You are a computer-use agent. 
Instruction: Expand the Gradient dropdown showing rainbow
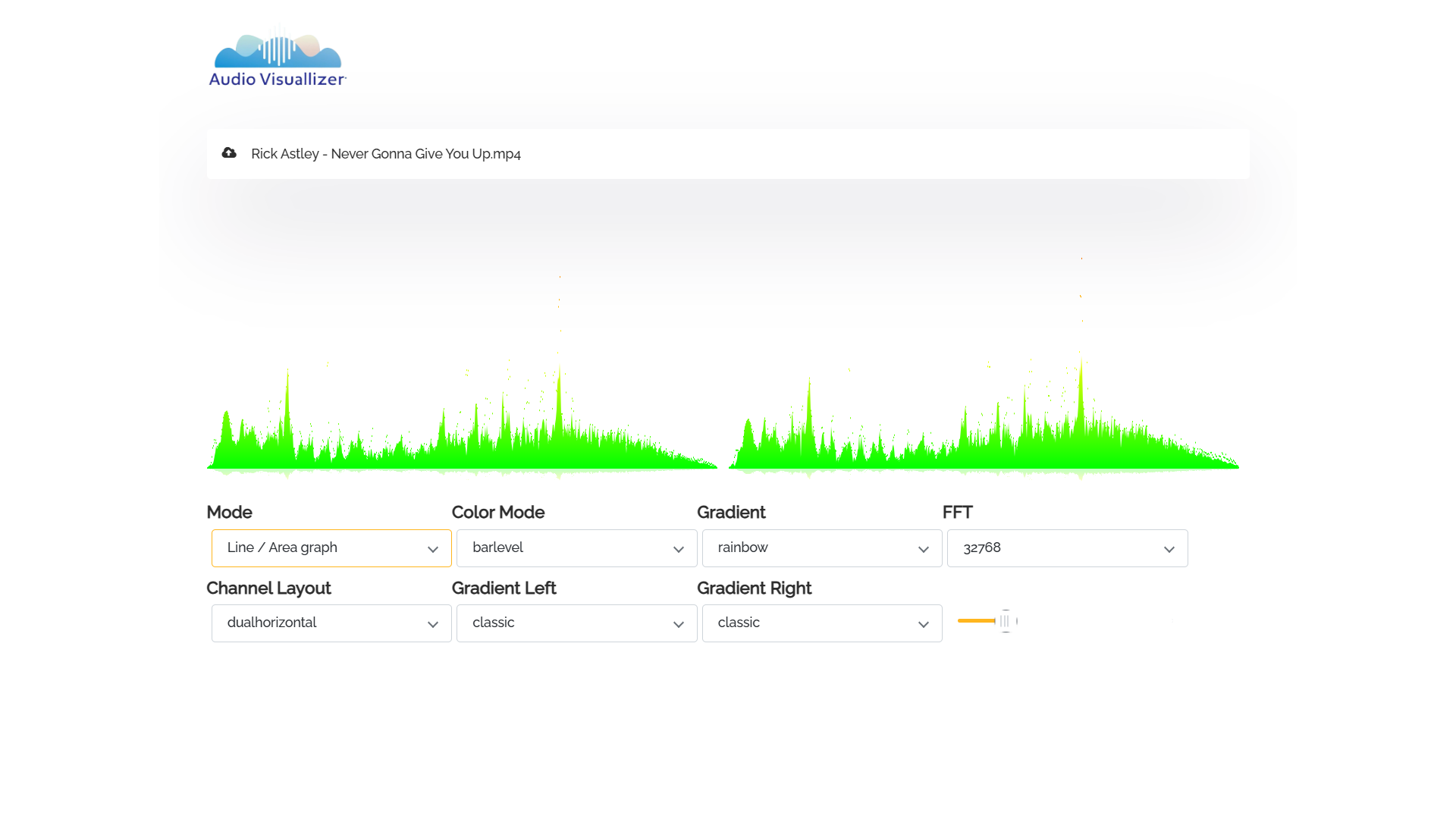tap(822, 548)
